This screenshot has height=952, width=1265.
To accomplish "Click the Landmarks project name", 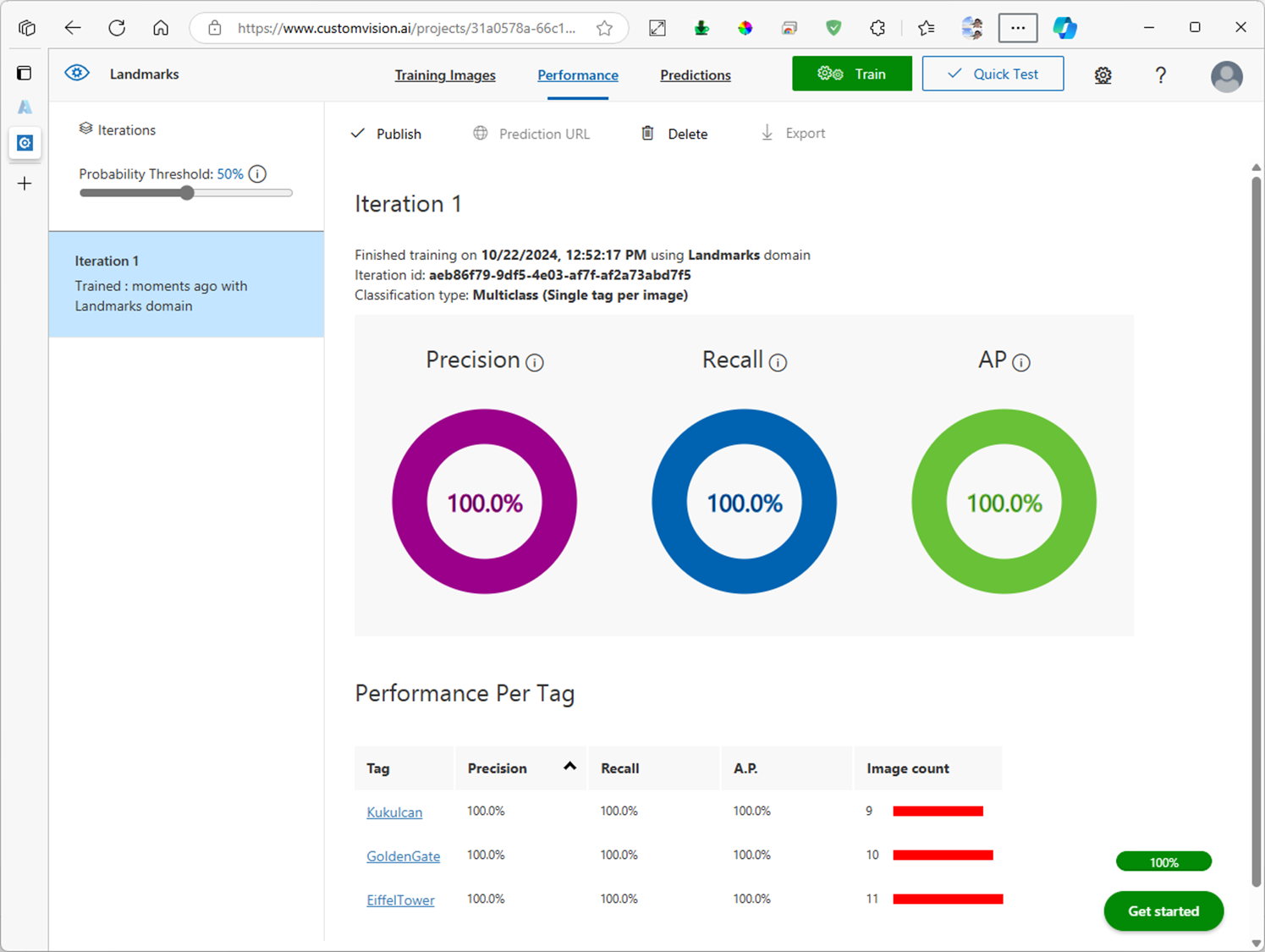I will click(145, 74).
